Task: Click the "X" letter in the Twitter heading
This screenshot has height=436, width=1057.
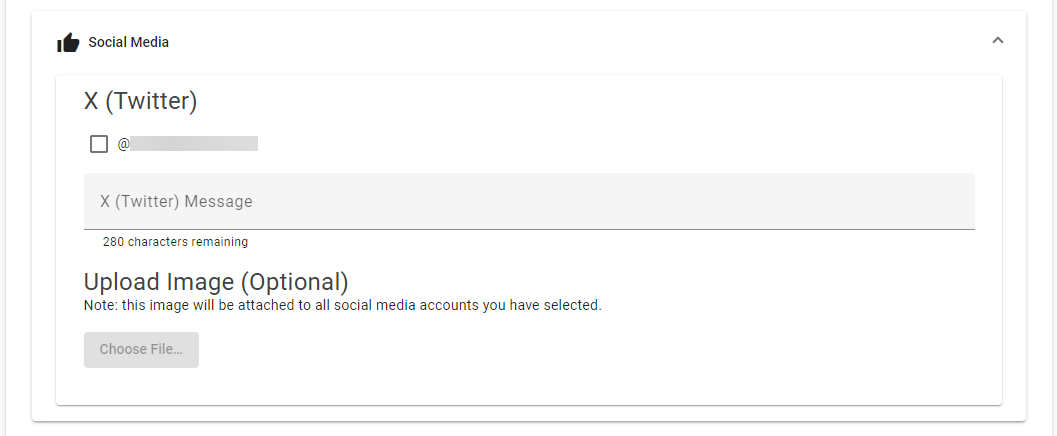Action: pyautogui.click(x=91, y=101)
